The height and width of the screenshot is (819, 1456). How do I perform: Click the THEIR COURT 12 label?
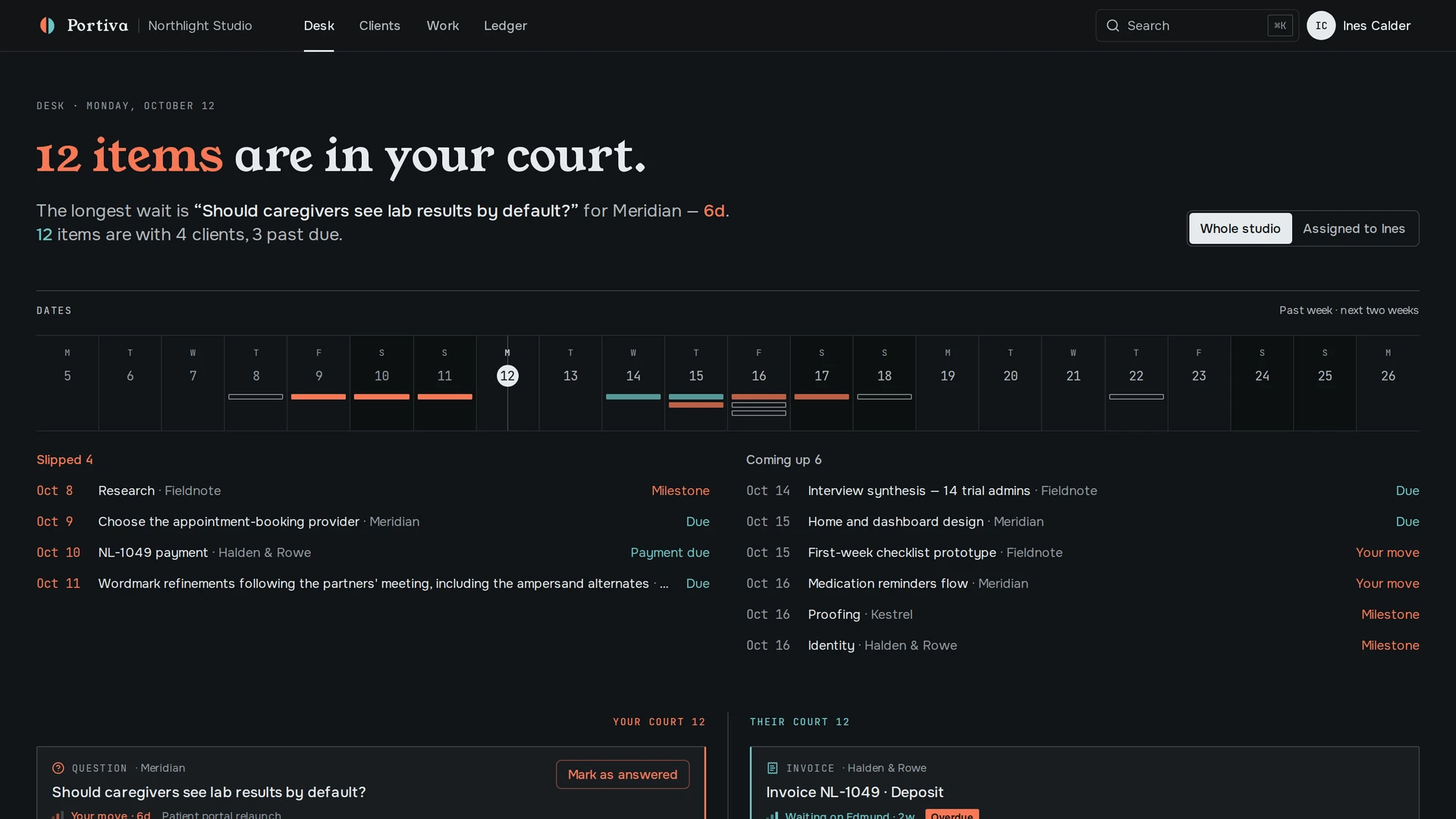[799, 722]
